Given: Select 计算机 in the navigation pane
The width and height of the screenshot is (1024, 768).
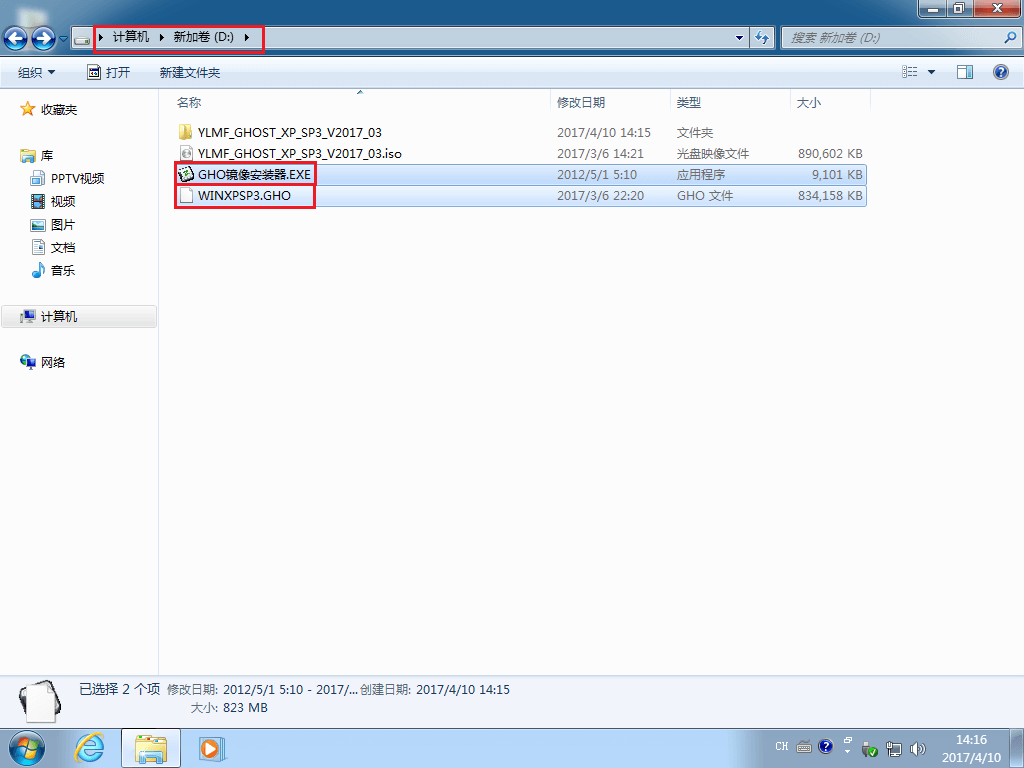Looking at the screenshot, I should (59, 316).
